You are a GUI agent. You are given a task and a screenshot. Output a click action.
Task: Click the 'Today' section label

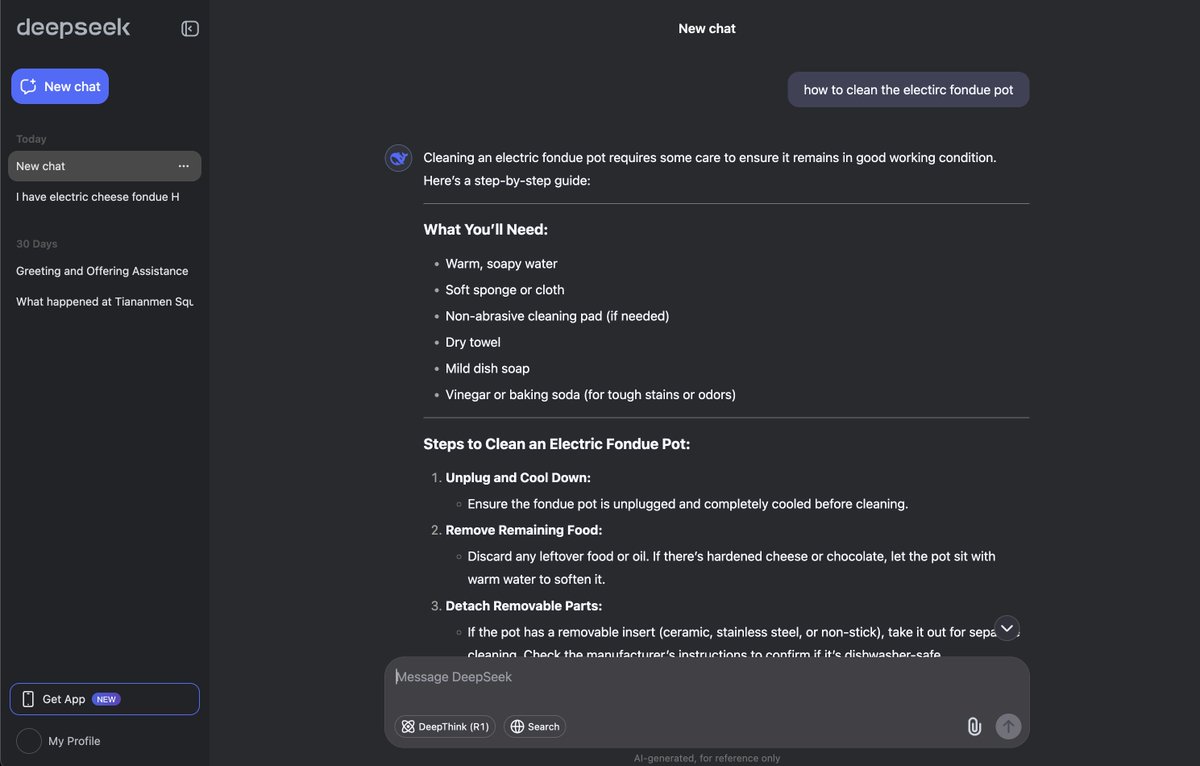click(31, 139)
